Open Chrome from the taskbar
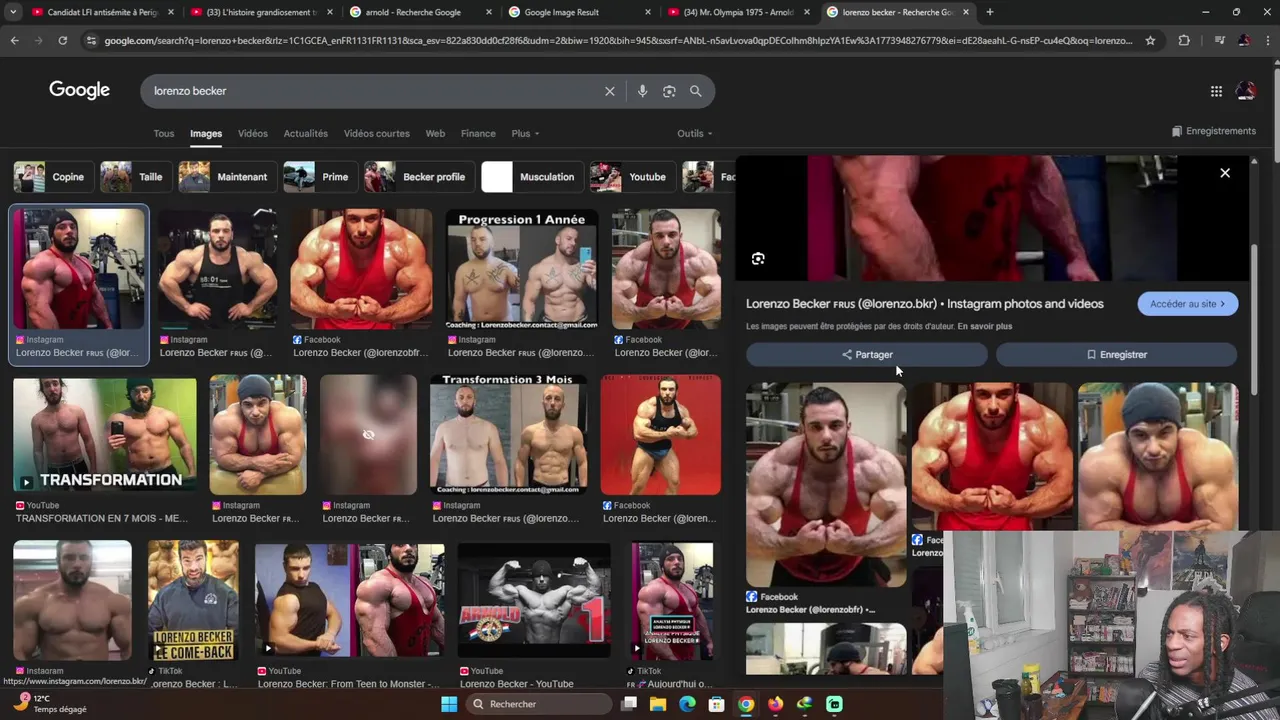Screen dimensions: 1280x720 (x=746, y=704)
